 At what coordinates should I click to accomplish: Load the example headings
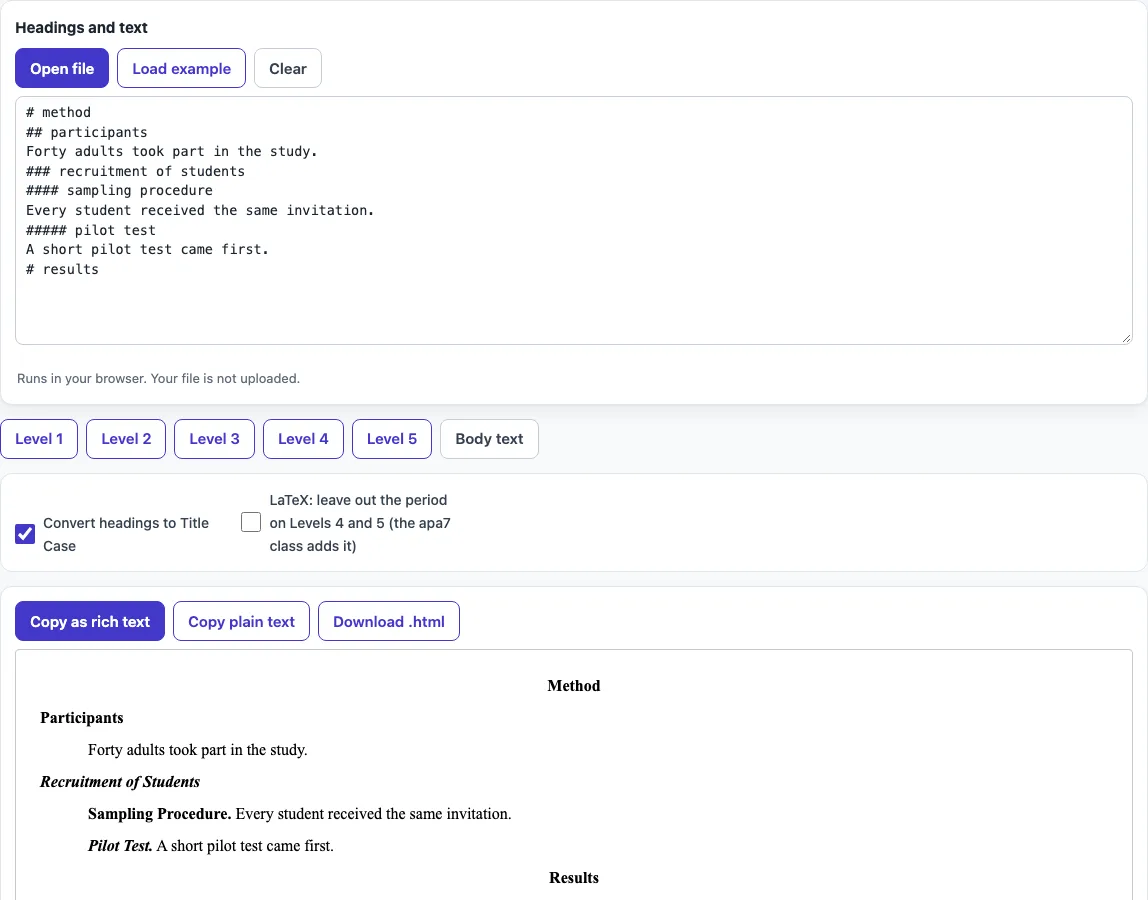[x=182, y=68]
